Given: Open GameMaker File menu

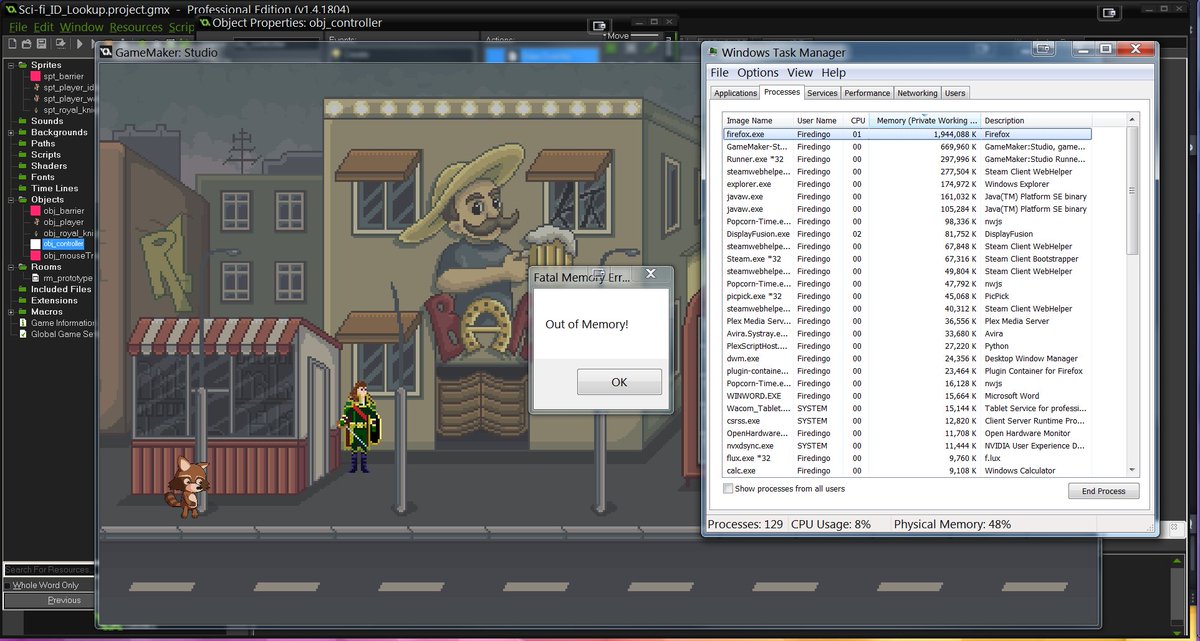Looking at the screenshot, I should (18, 27).
